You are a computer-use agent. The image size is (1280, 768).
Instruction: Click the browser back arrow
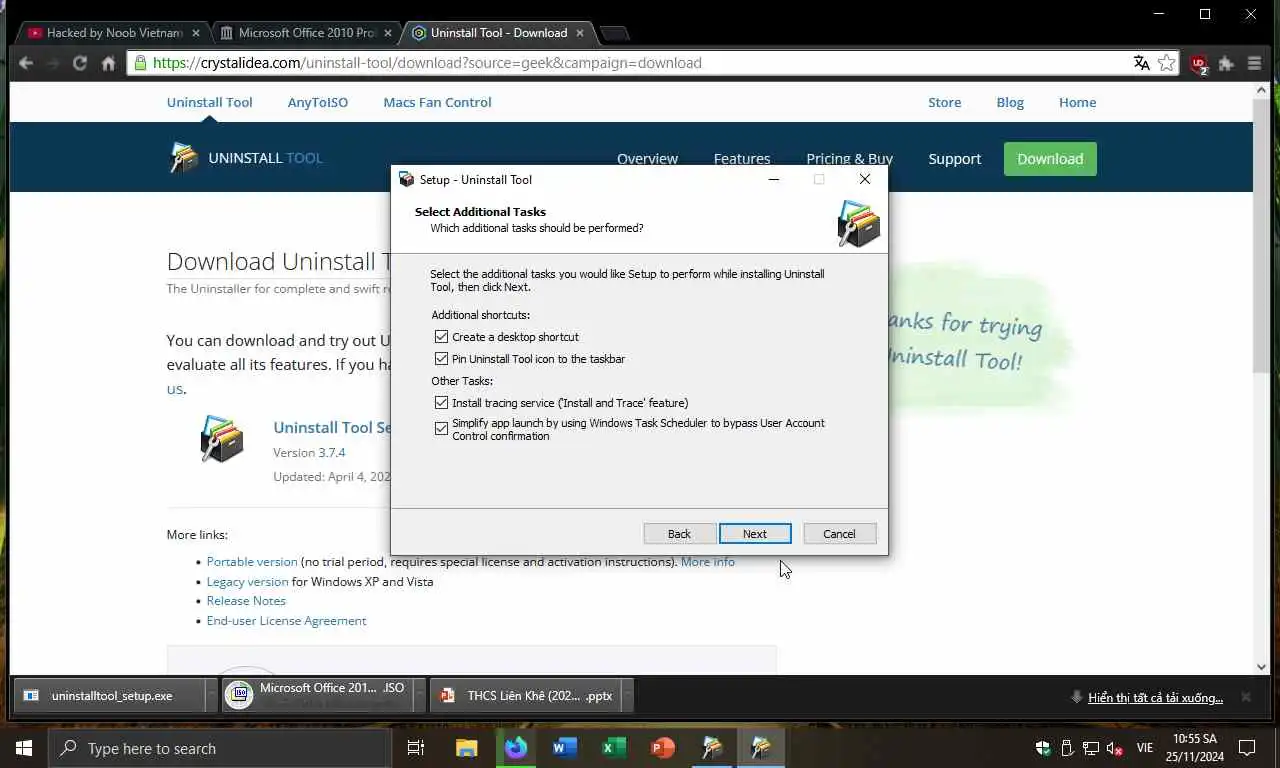(26, 63)
